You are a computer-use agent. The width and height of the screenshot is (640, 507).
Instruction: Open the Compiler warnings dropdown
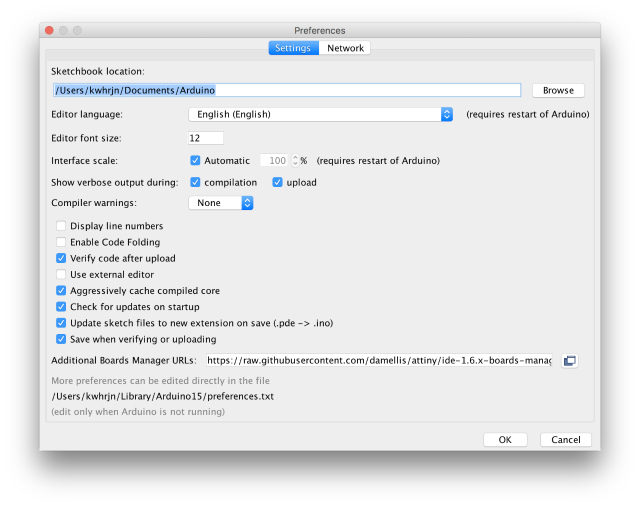[x=221, y=203]
